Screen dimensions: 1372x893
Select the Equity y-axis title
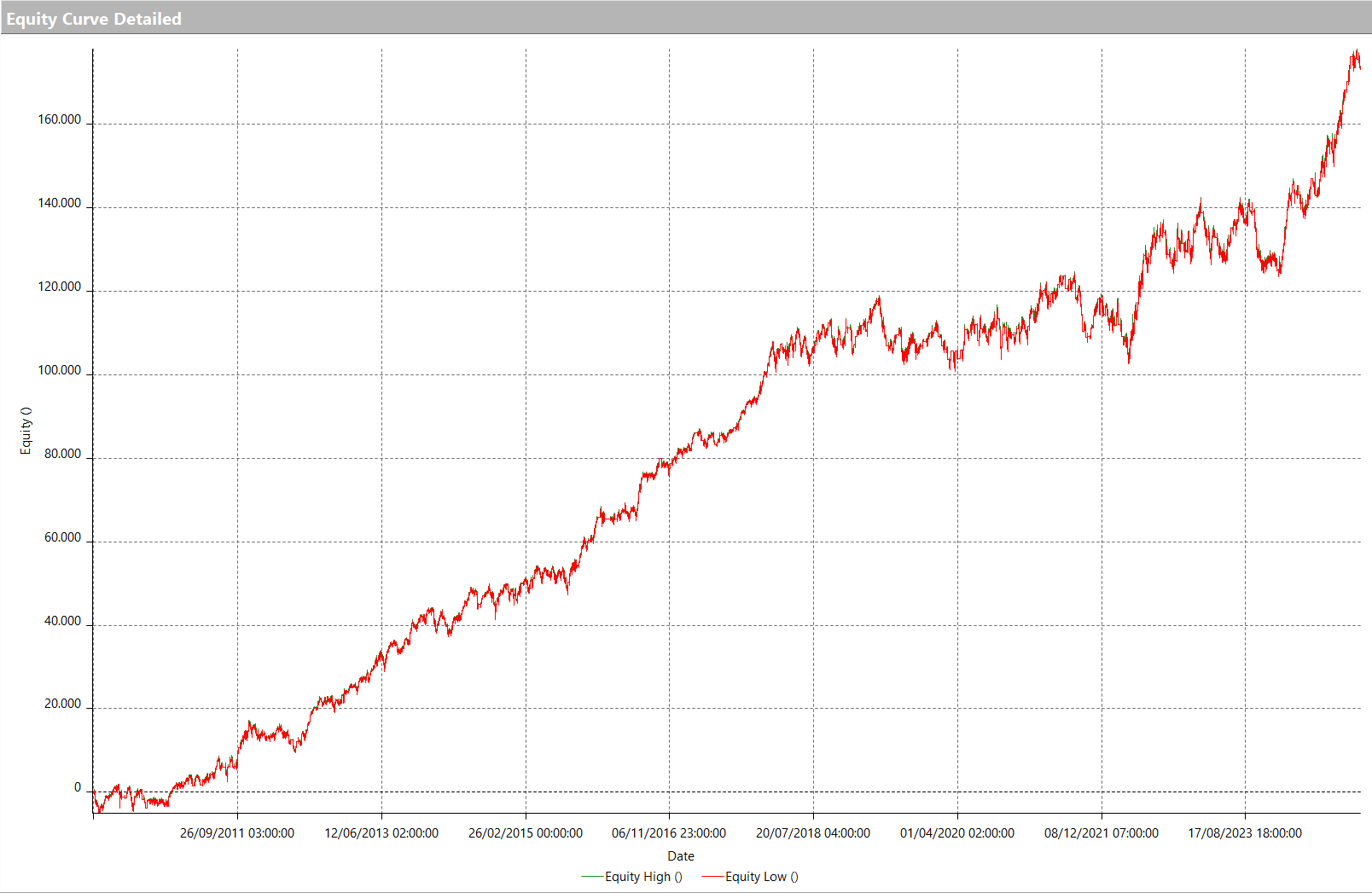26,431
